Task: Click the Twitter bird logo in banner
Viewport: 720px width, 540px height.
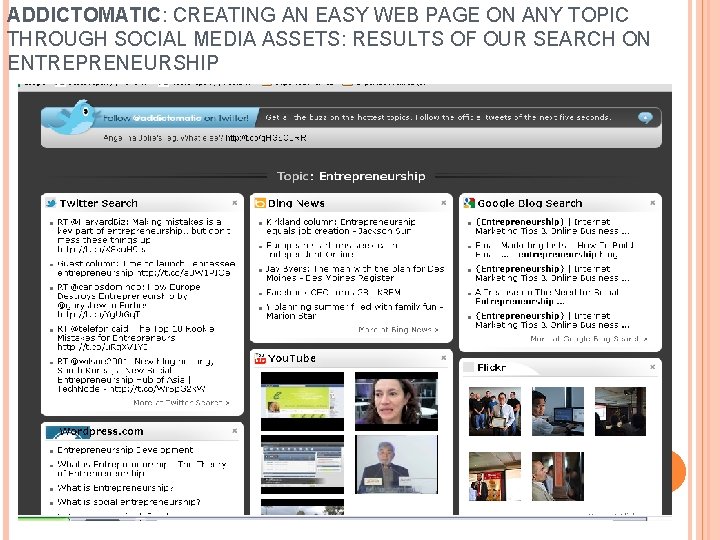Action: click(73, 116)
